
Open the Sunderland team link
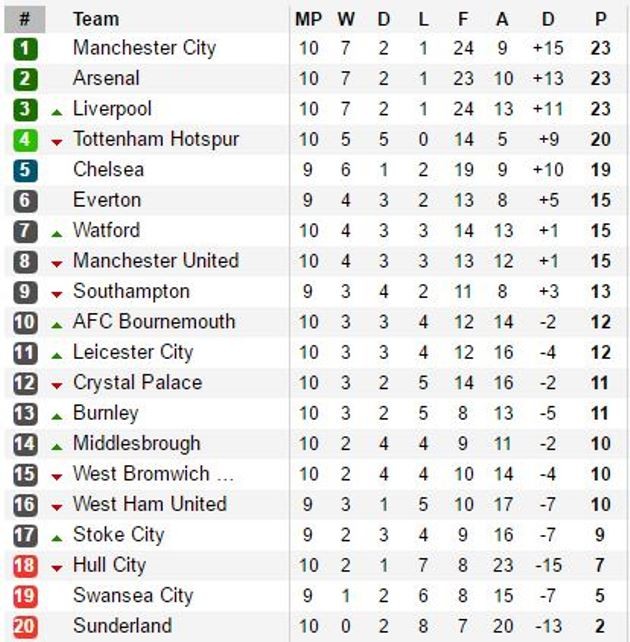click(122, 626)
